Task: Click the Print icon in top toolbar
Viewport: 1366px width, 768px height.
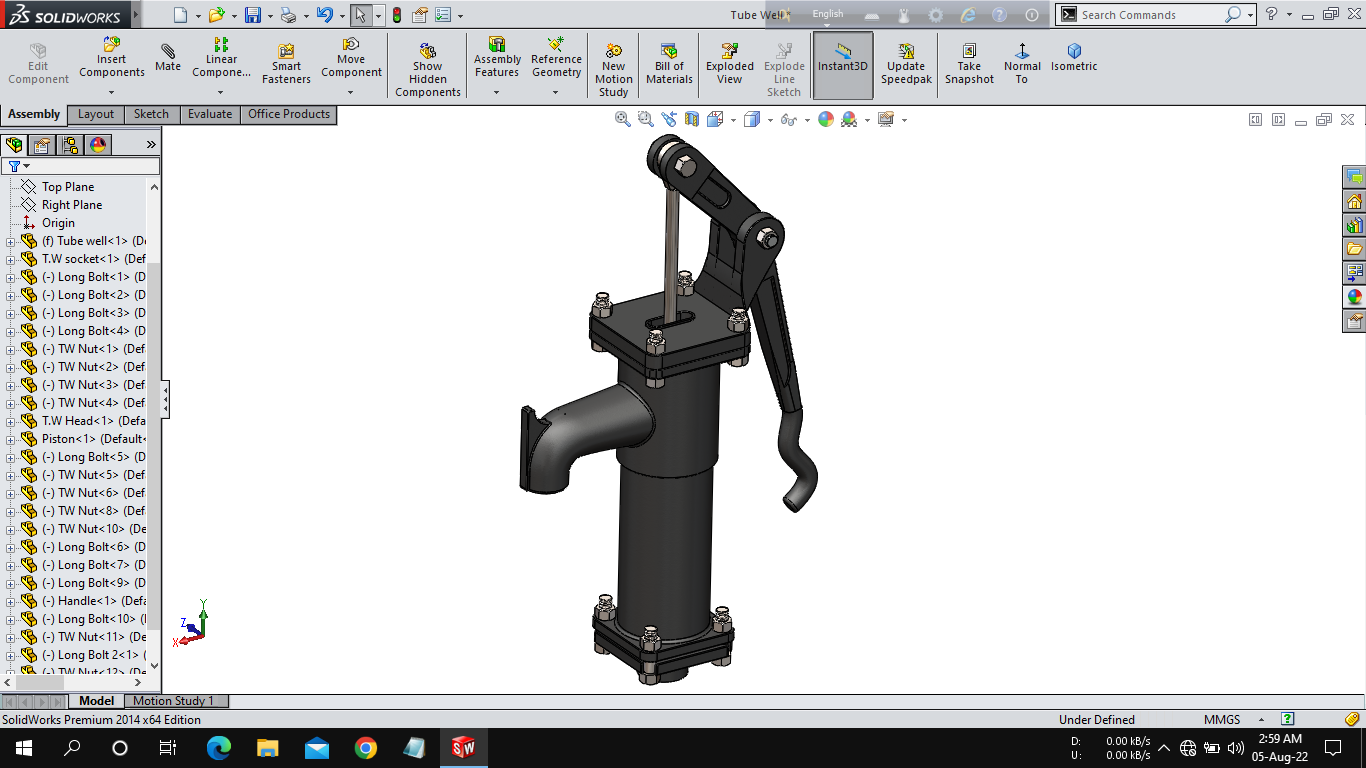Action: point(288,15)
